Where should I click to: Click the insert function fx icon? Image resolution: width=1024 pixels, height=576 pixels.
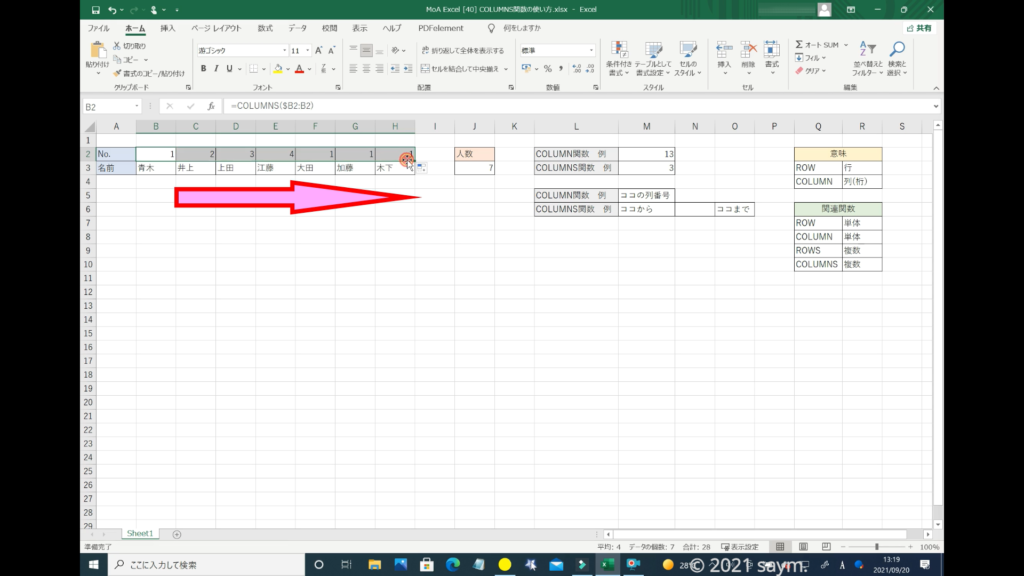(210, 106)
